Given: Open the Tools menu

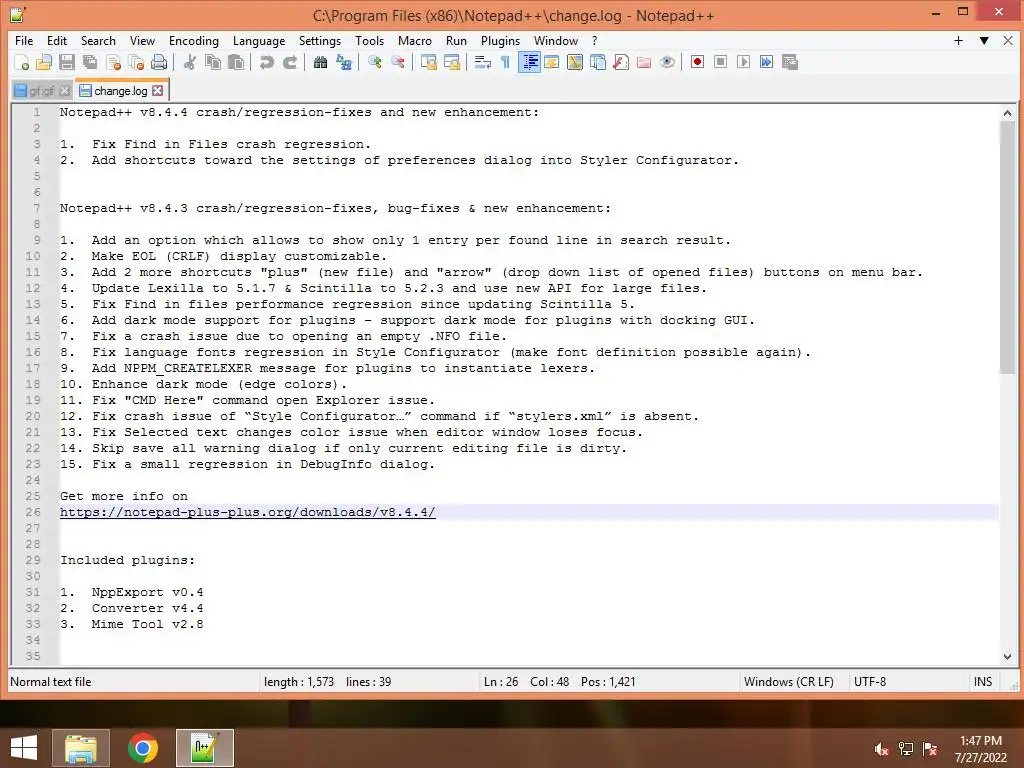Looking at the screenshot, I should [x=370, y=40].
